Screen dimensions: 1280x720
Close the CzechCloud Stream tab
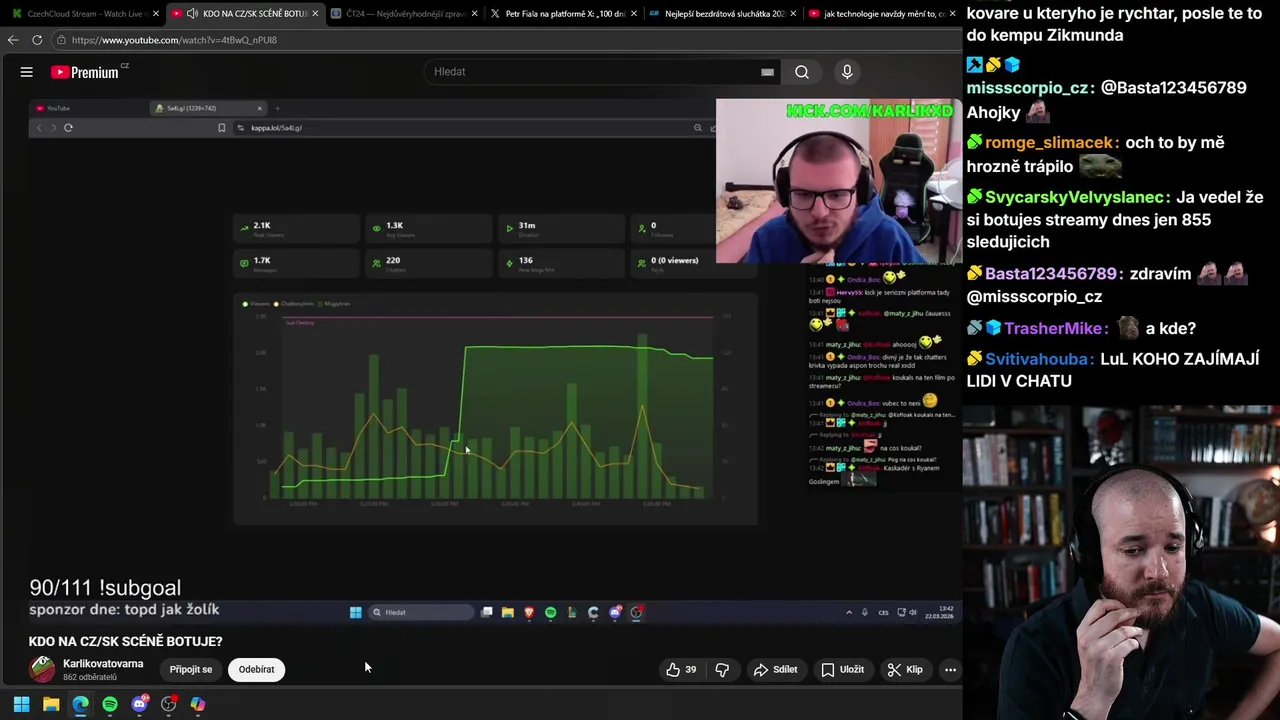pyautogui.click(x=155, y=14)
